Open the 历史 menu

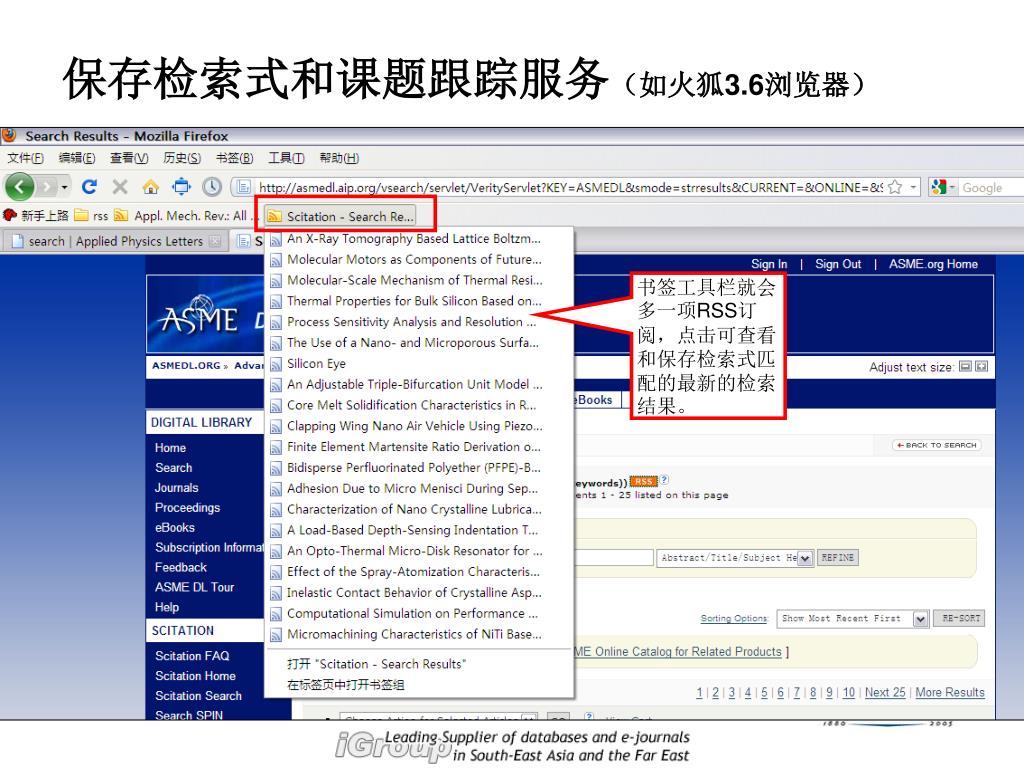(182, 158)
